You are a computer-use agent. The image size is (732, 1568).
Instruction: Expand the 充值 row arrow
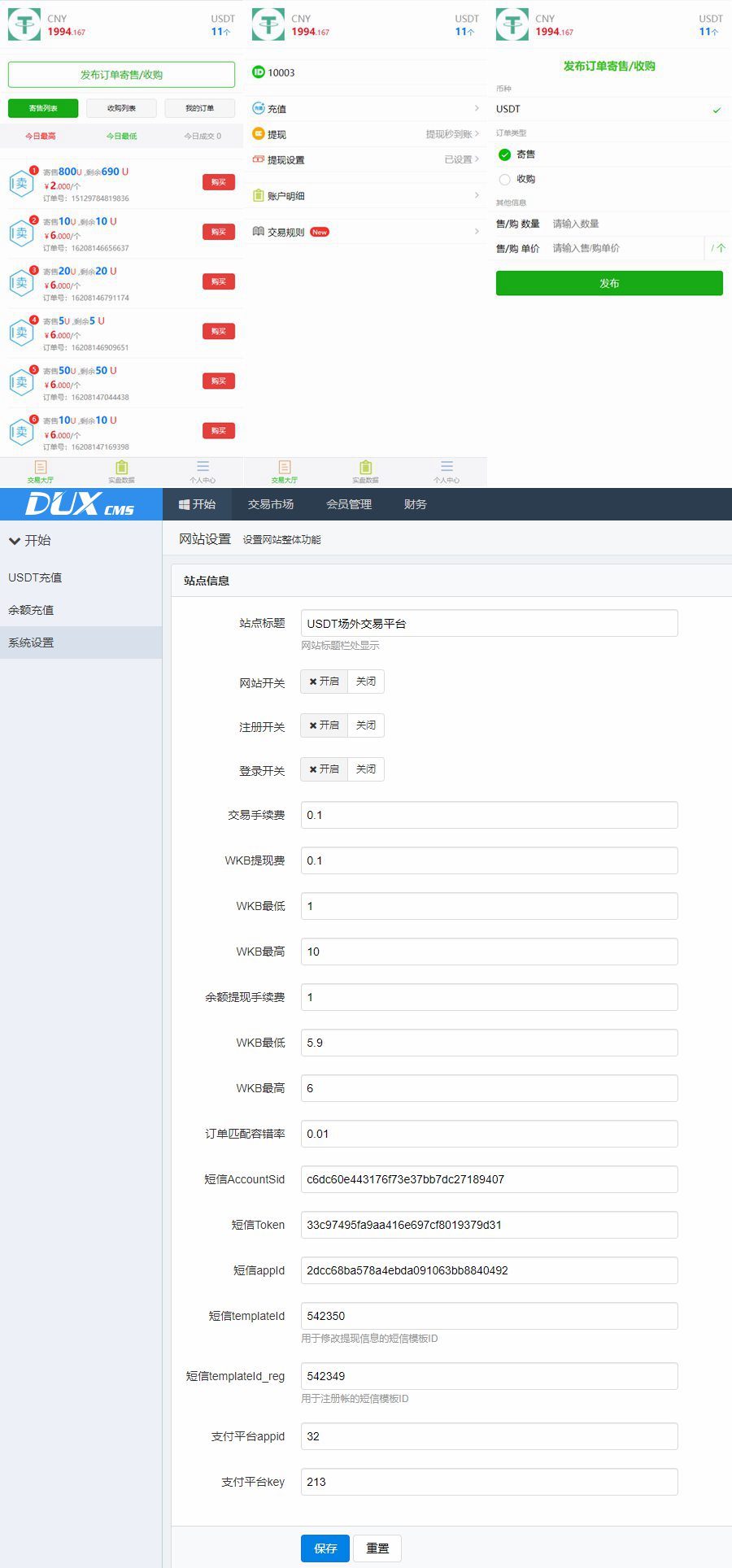click(x=477, y=108)
